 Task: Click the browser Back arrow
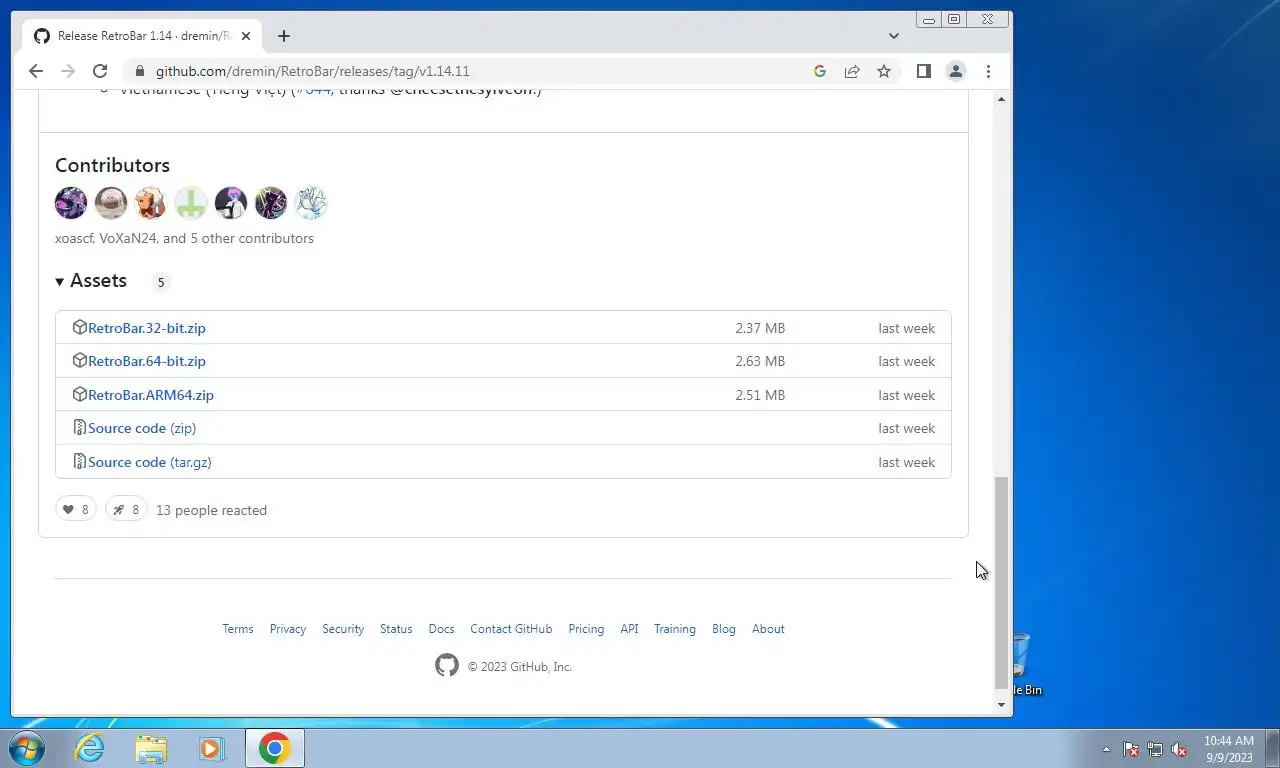pos(36,71)
